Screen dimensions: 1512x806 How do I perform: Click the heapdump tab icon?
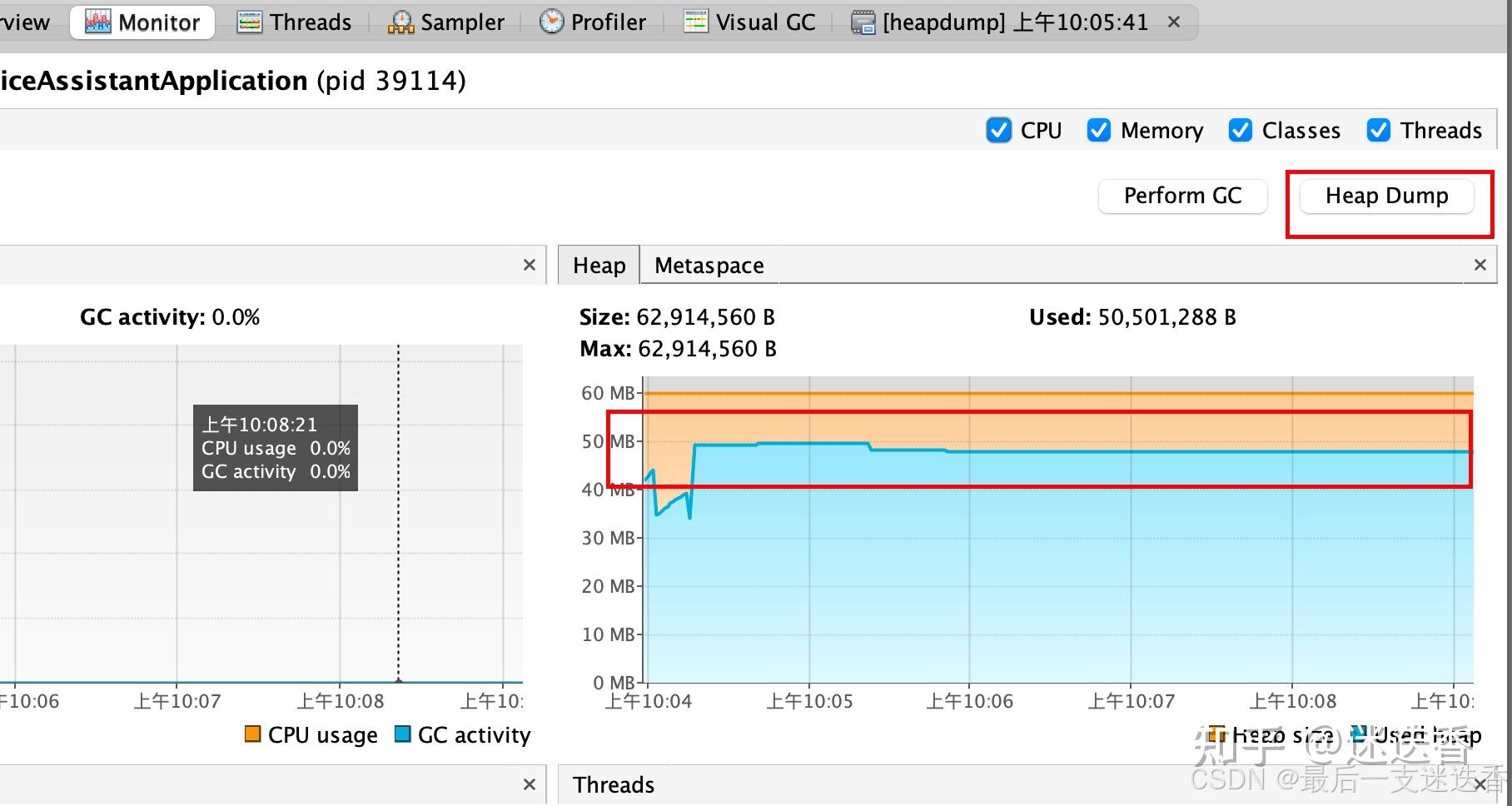tap(863, 22)
